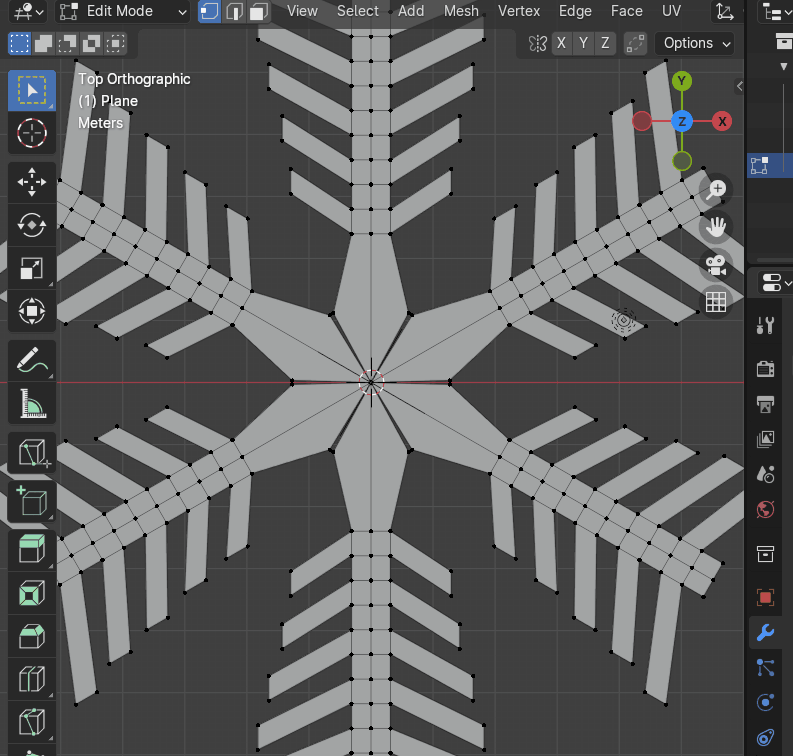Click the green Y axis gizmo

(x=682, y=81)
